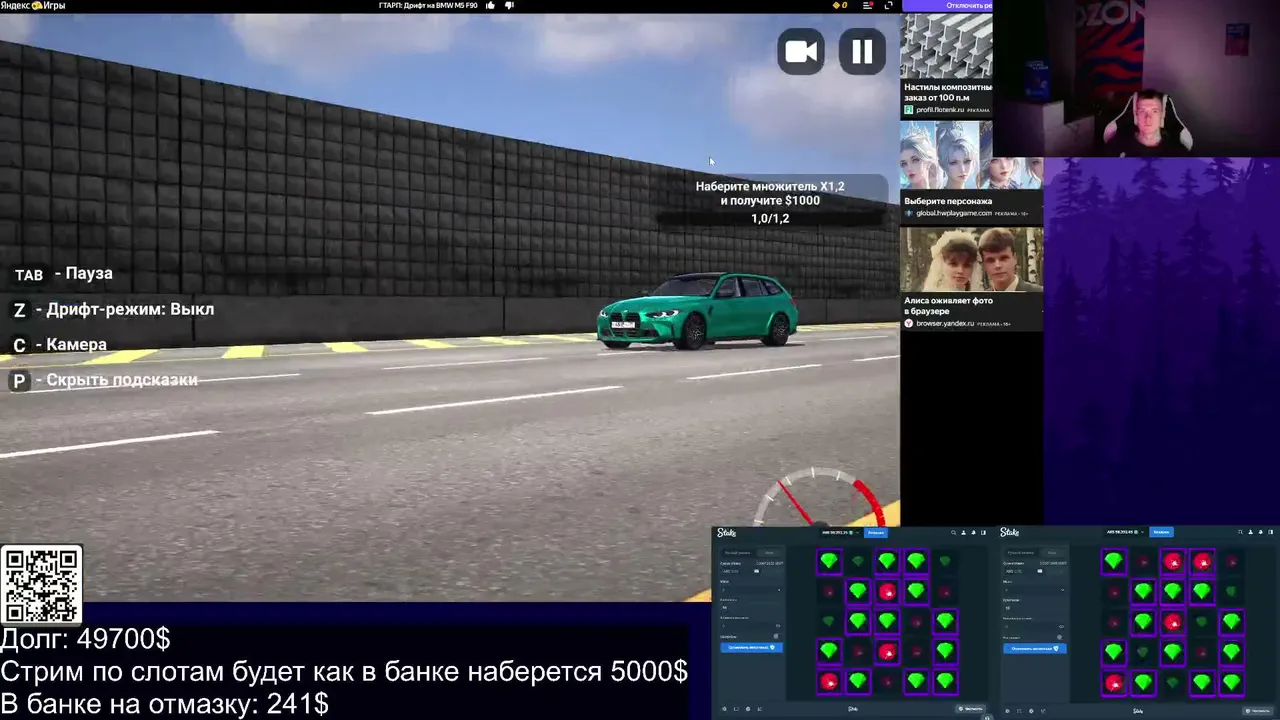This screenshot has height=720, width=1280.
Task: Click the В банке на отмазку: 241$ text
Action: (164, 704)
